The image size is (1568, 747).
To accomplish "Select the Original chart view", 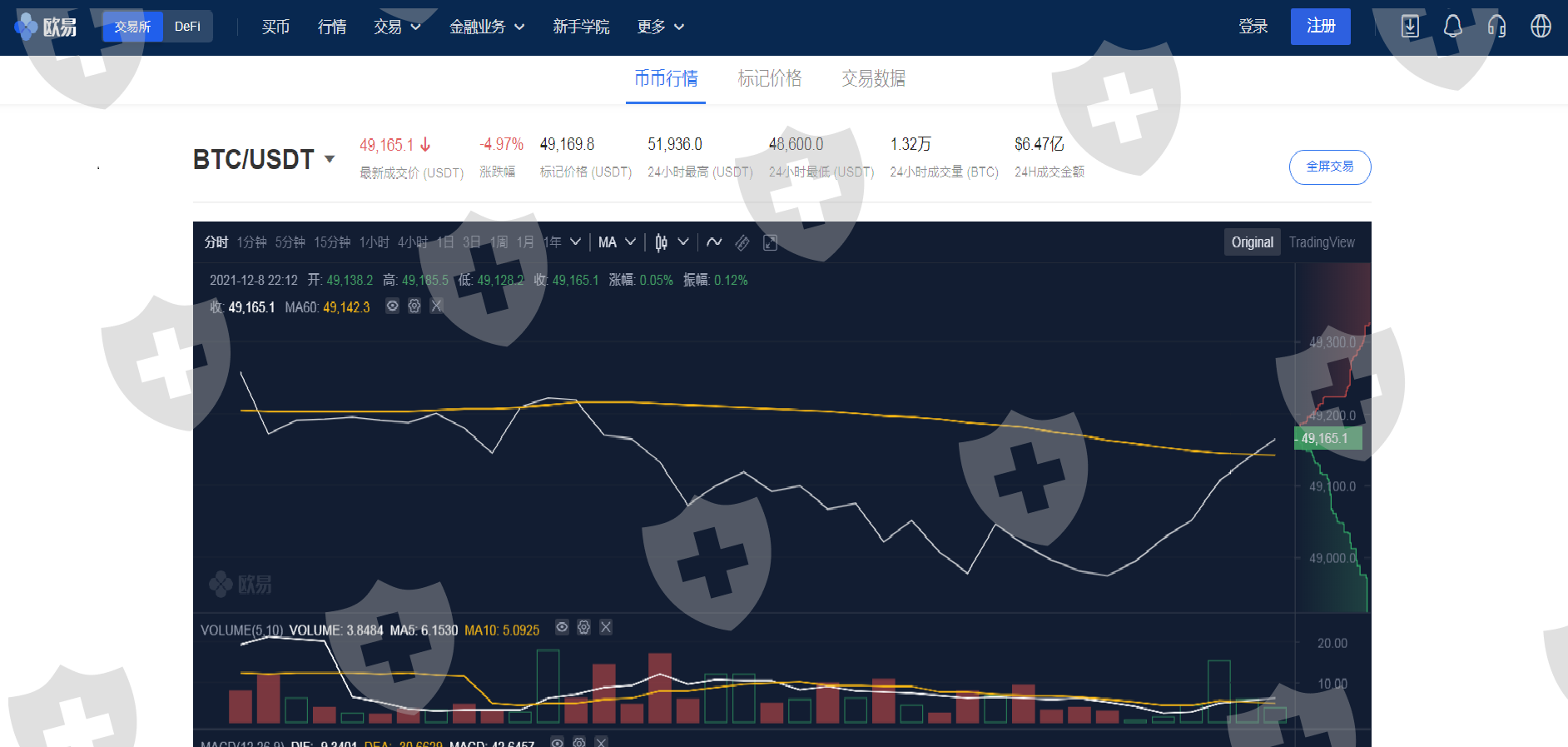I will click(x=1252, y=242).
